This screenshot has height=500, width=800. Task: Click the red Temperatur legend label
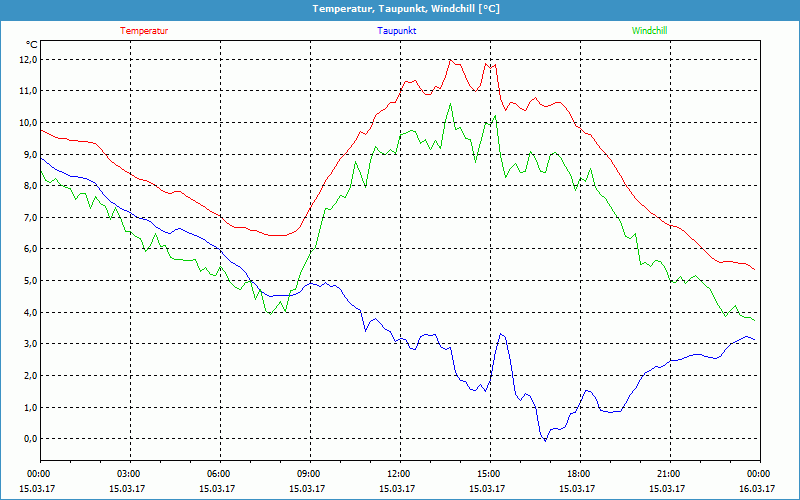pos(144,31)
